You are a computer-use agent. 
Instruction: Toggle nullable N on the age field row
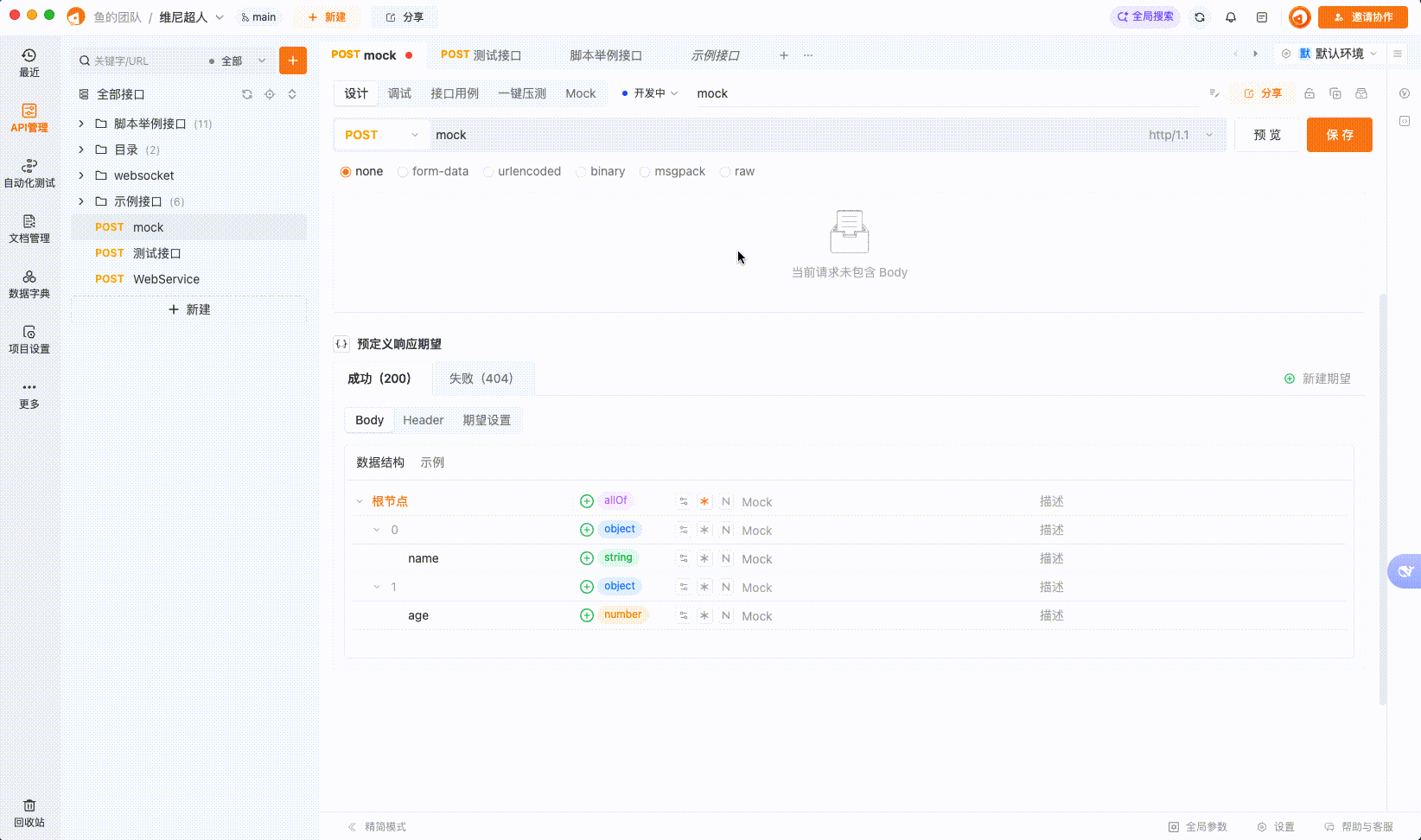pos(726,615)
